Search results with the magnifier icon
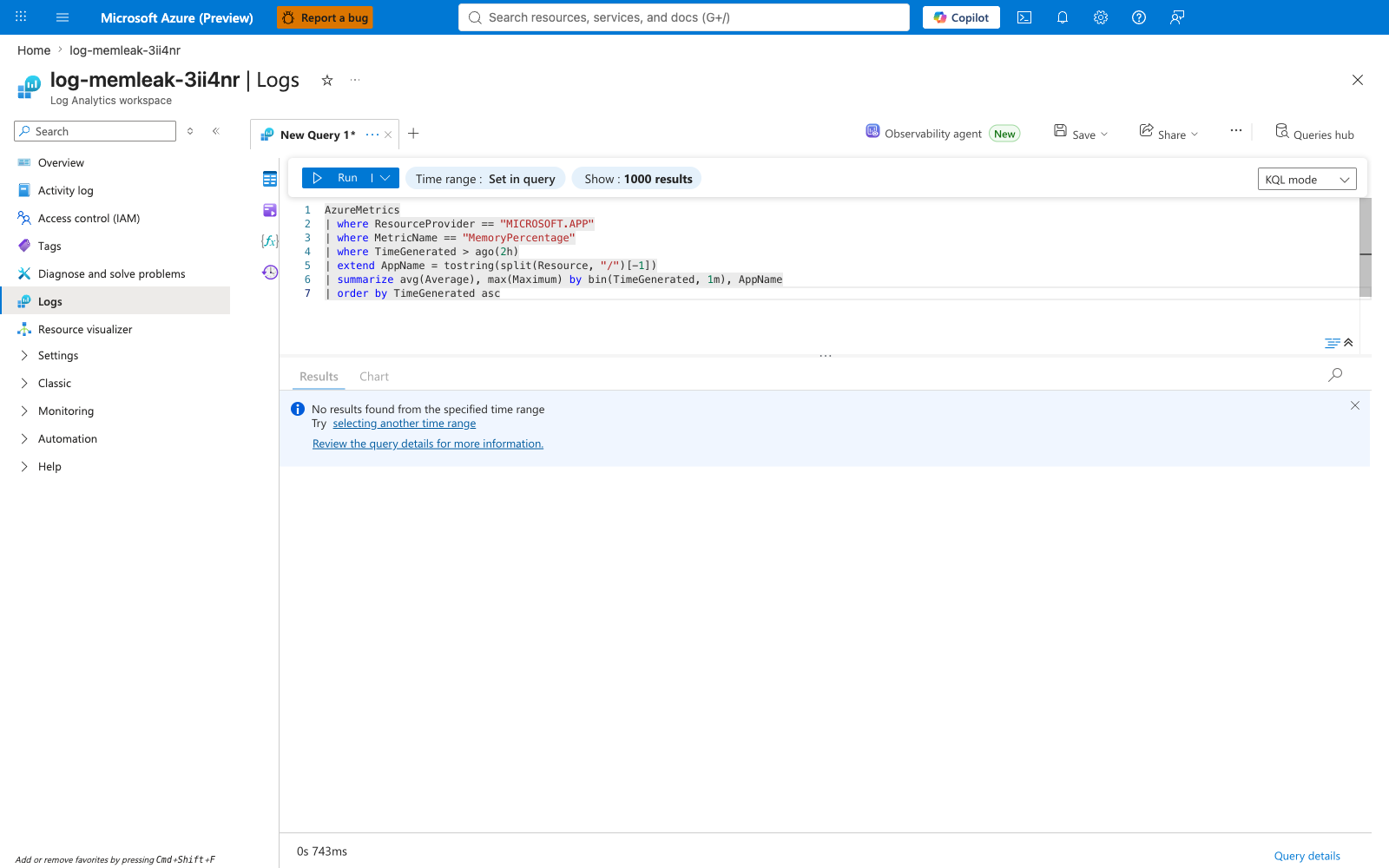The height and width of the screenshot is (868, 1389). click(1335, 375)
